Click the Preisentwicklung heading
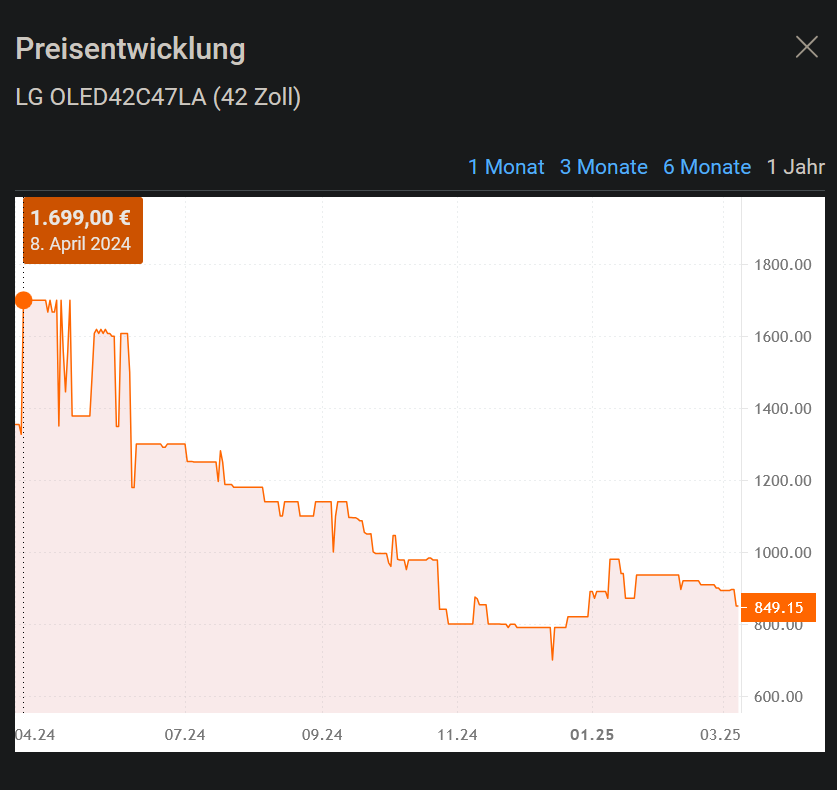Image resolution: width=837 pixels, height=790 pixels. pyautogui.click(x=130, y=48)
